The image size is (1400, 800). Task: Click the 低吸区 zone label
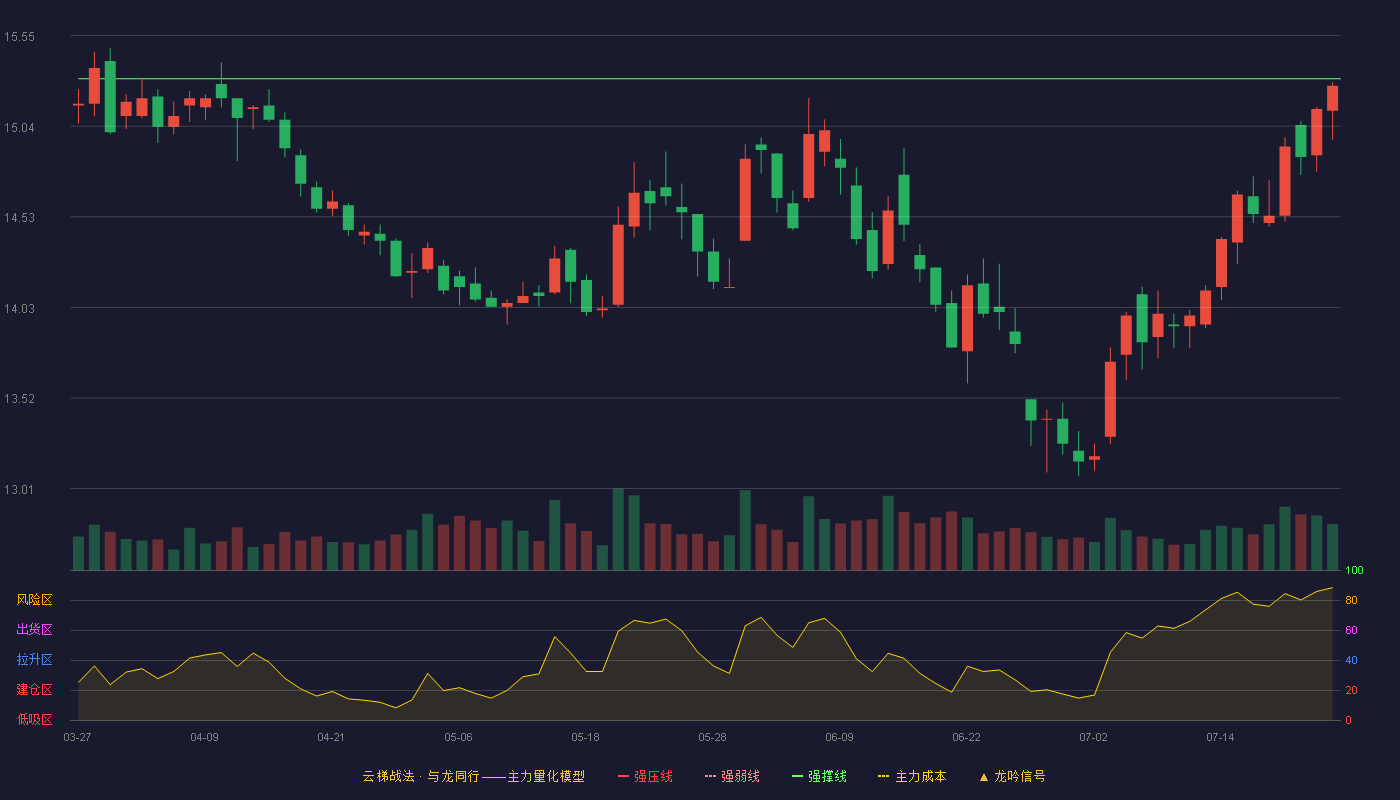pyautogui.click(x=34, y=720)
